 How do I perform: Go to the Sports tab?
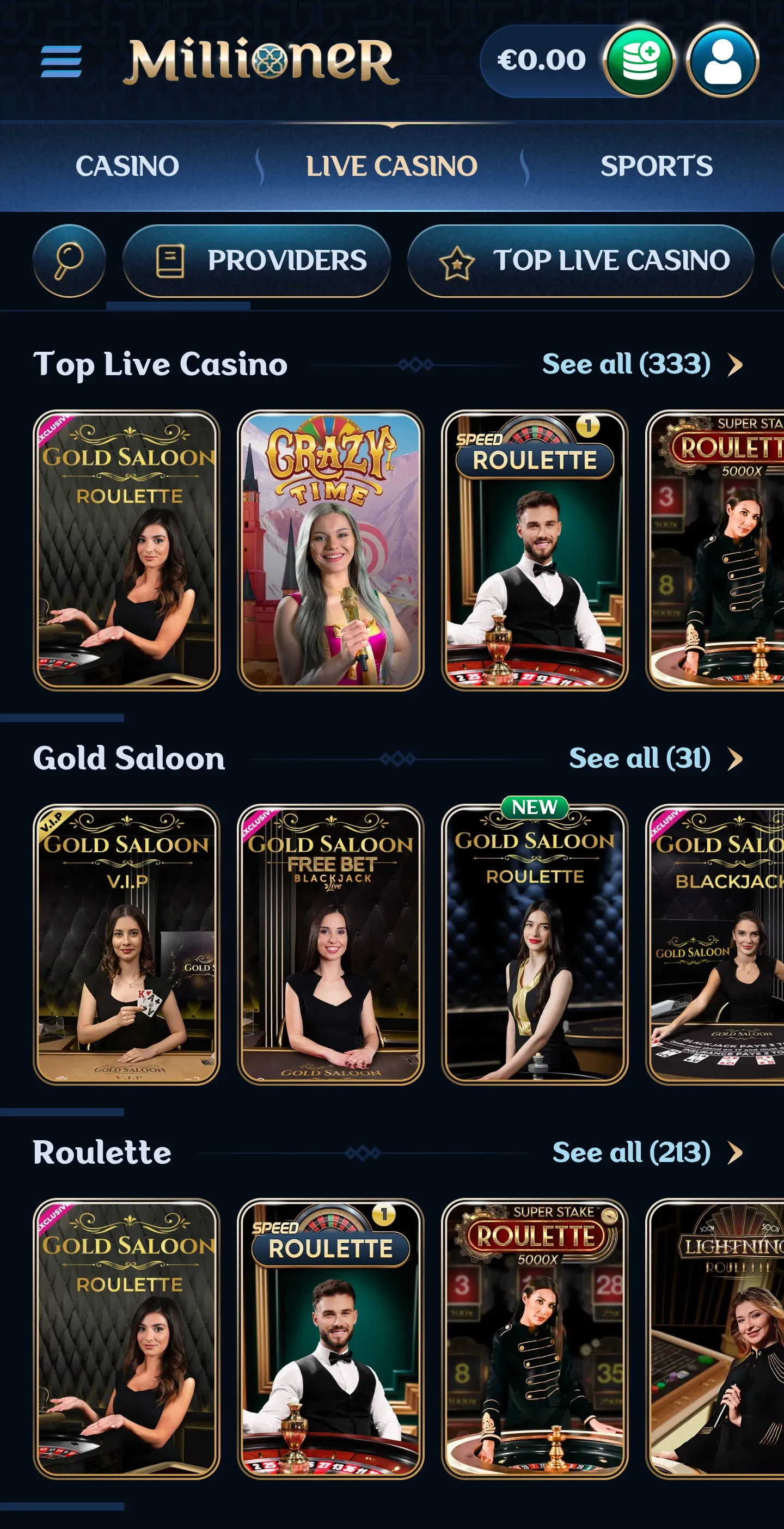[657, 166]
